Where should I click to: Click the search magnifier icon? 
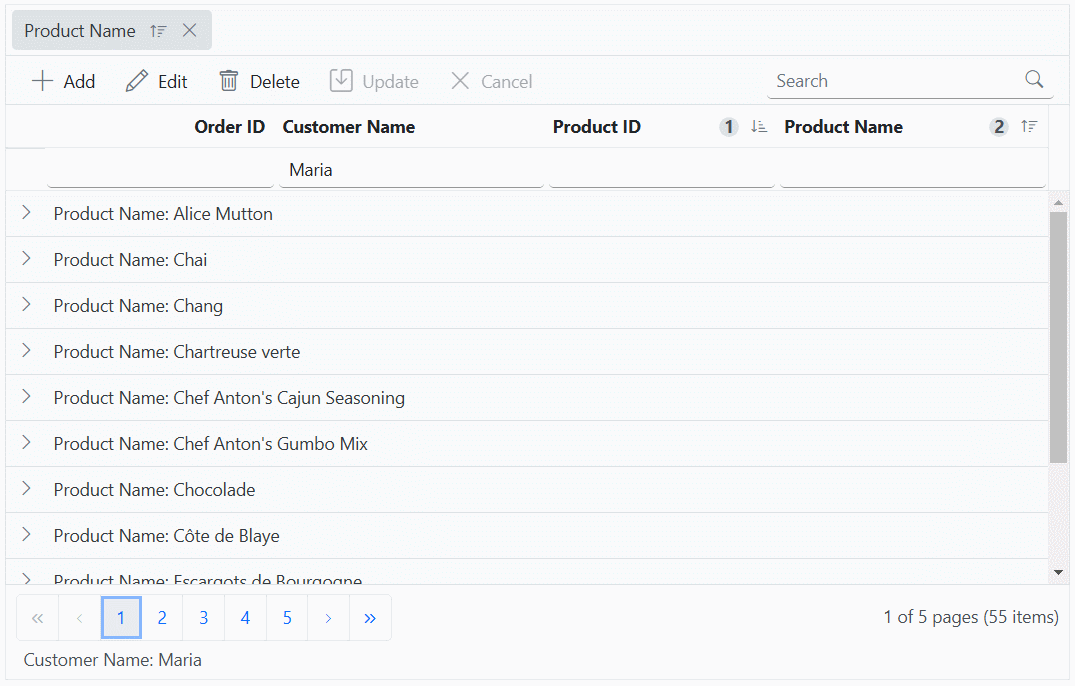click(1034, 79)
